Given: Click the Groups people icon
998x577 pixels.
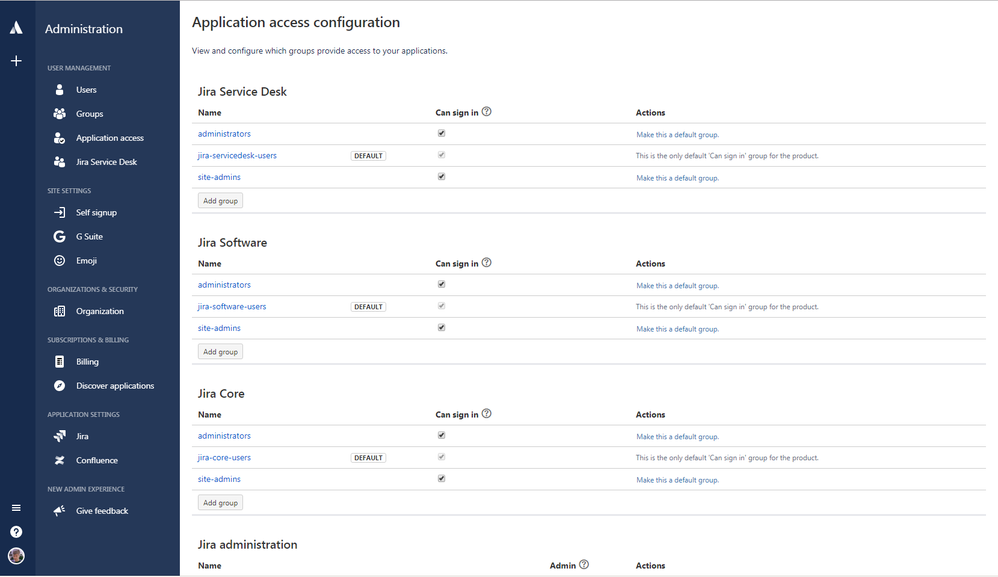Looking at the screenshot, I should (x=59, y=114).
